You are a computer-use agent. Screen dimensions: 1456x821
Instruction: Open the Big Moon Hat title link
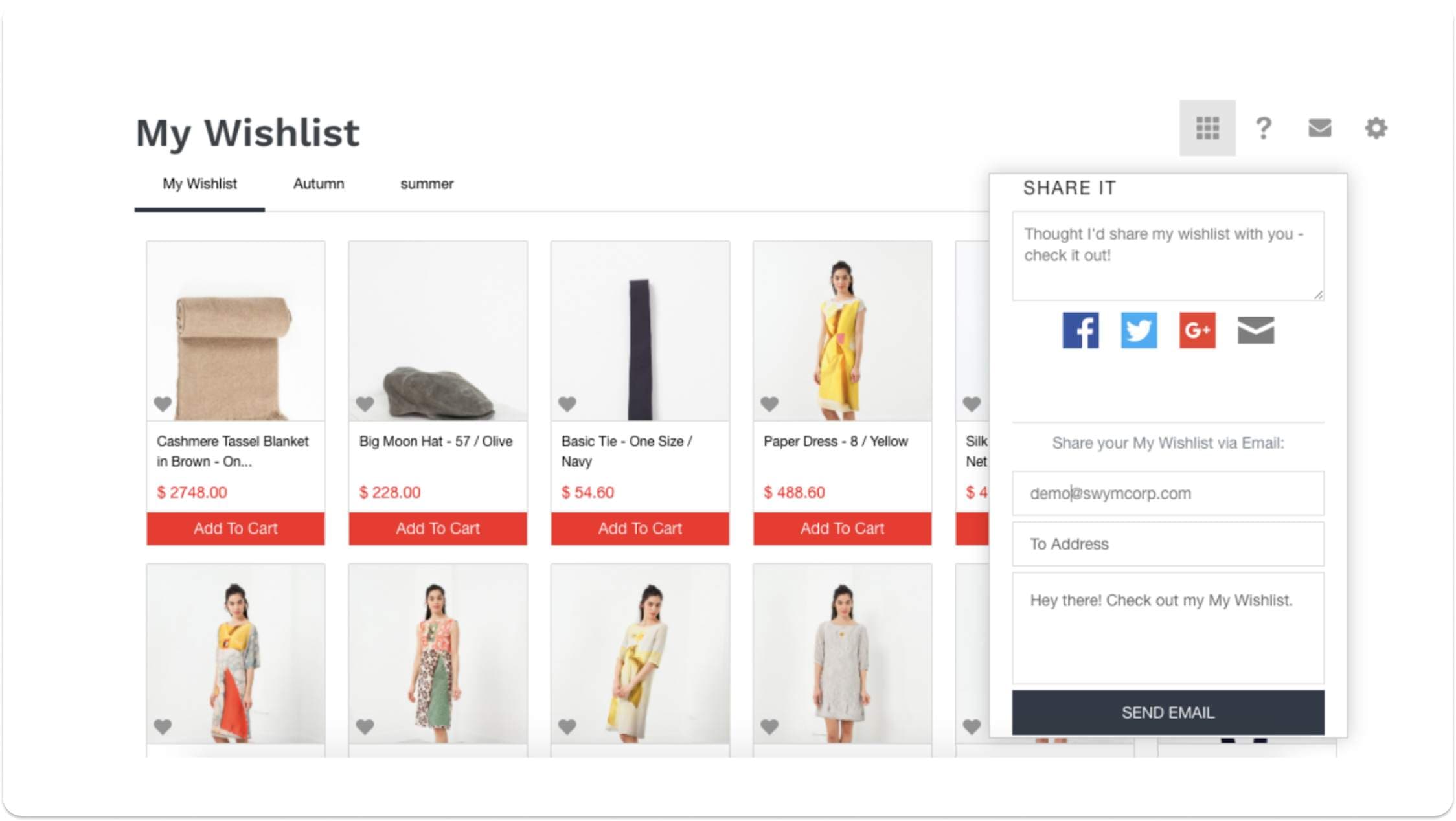pos(435,441)
